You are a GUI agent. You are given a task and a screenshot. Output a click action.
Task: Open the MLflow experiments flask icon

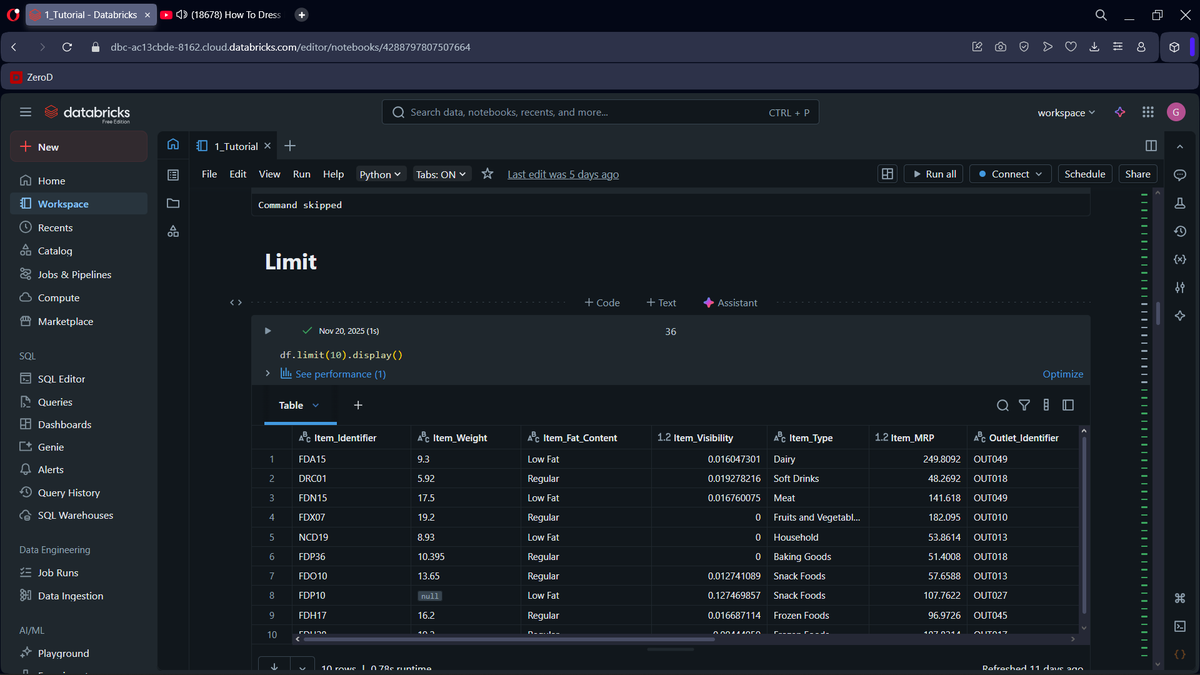point(1180,203)
